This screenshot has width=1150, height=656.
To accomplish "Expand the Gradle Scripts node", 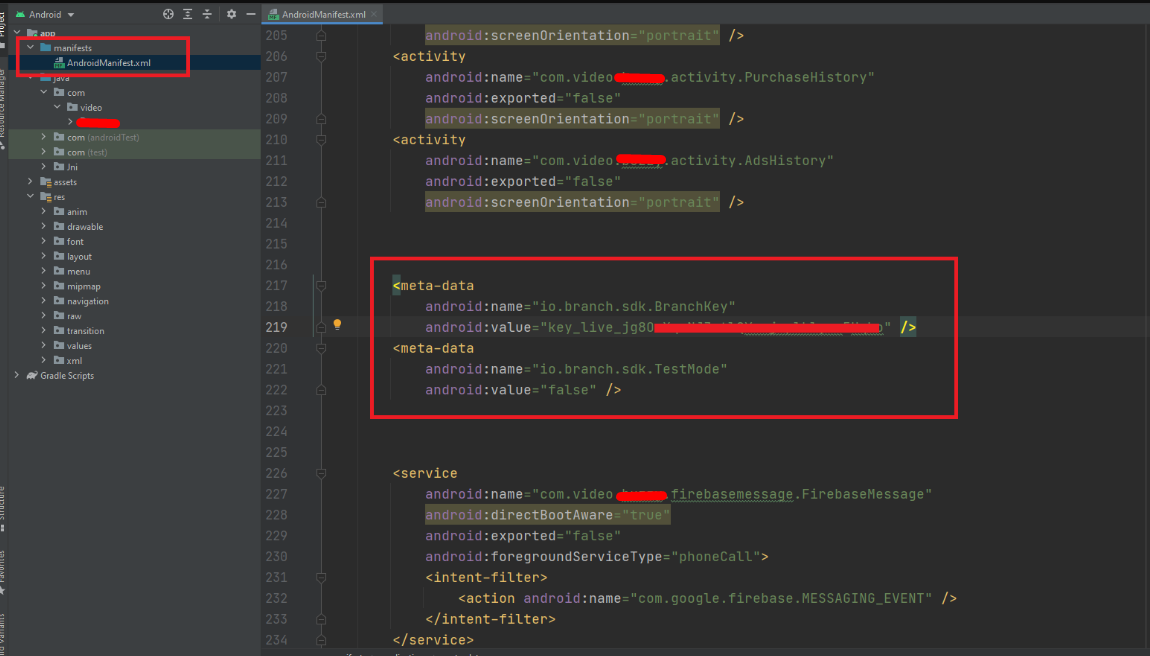I will (17, 376).
